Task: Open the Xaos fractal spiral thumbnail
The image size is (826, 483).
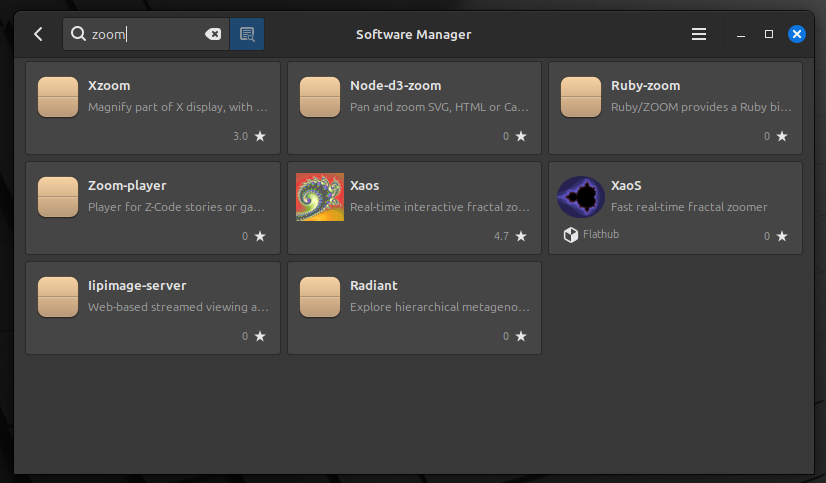Action: pyautogui.click(x=320, y=197)
